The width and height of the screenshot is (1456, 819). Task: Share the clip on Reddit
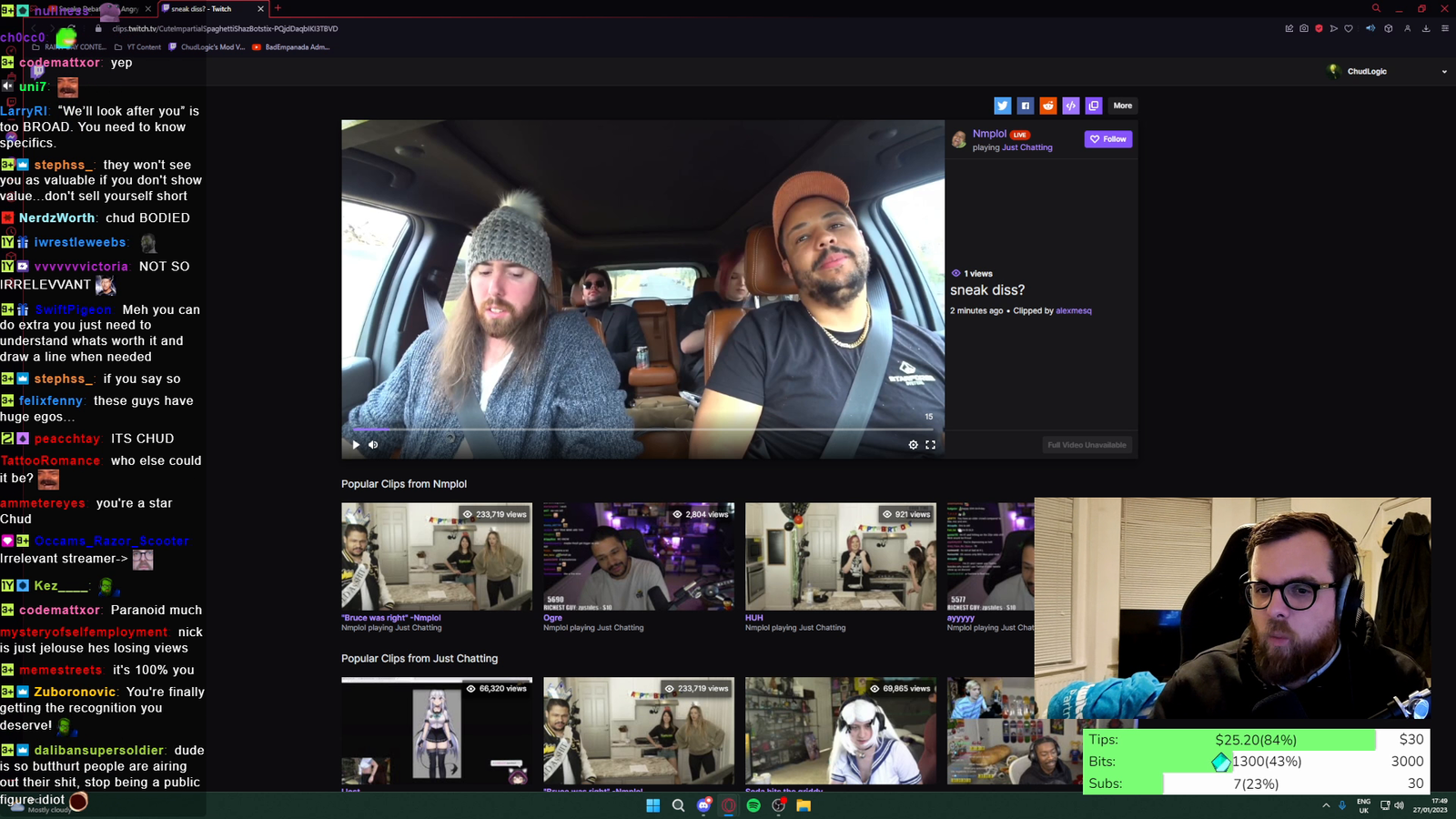click(x=1047, y=106)
